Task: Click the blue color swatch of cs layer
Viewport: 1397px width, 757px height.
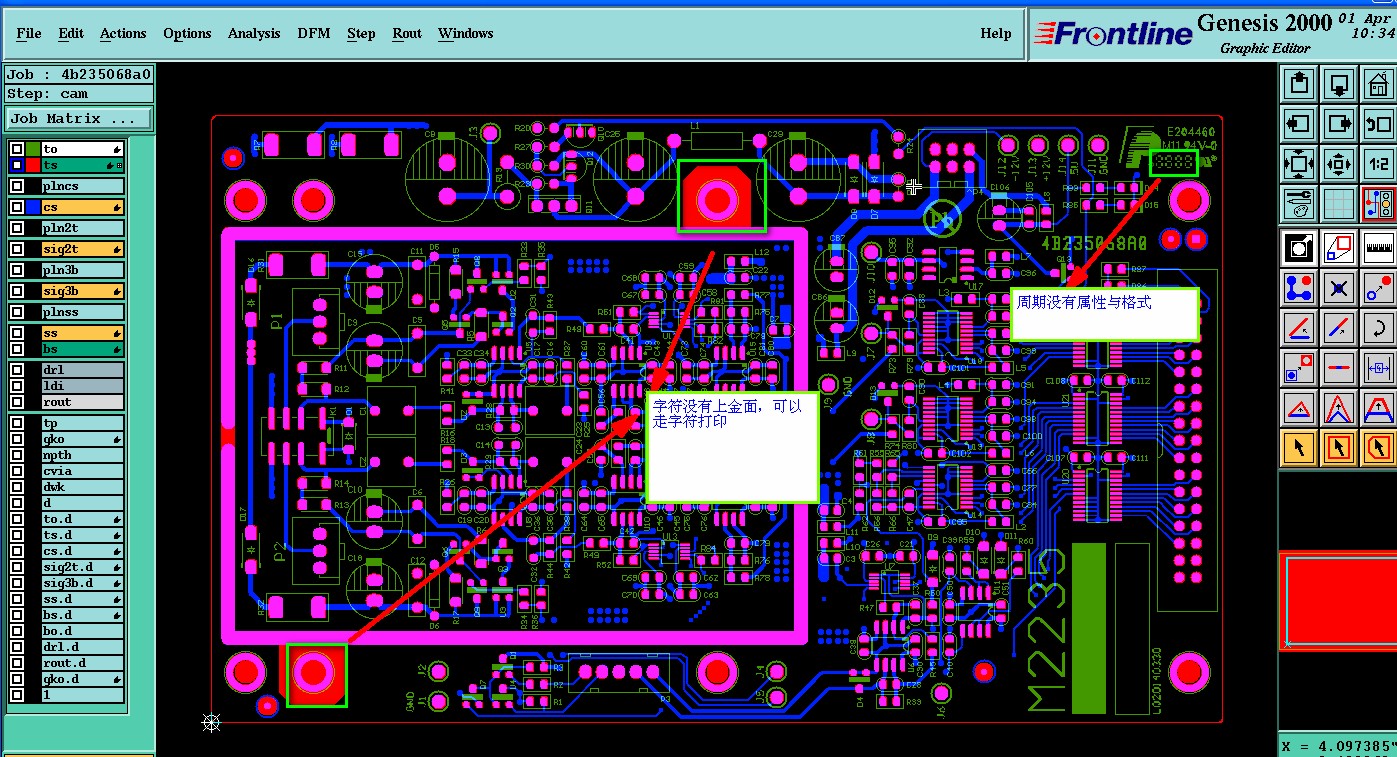Action: click(x=34, y=207)
